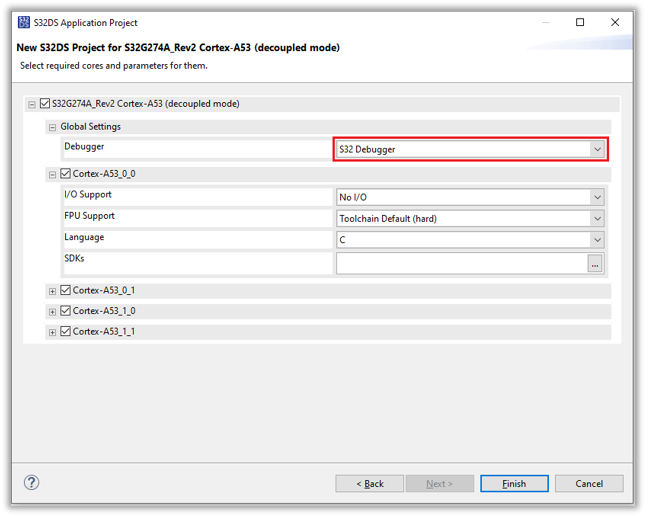Go back with the Back button

tap(370, 484)
